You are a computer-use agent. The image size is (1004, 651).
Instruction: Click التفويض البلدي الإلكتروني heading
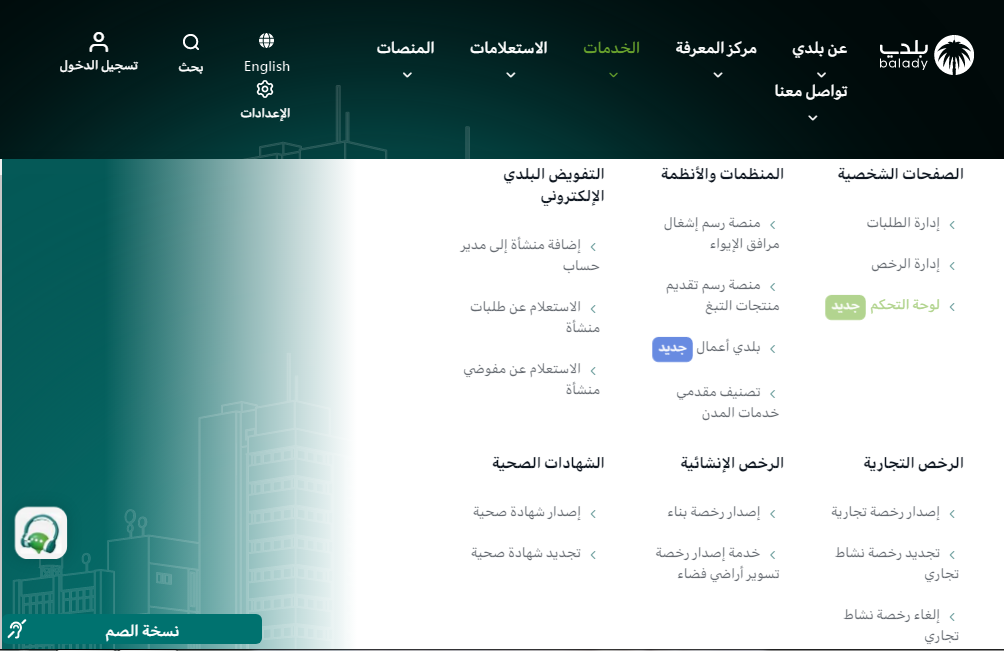[554, 185]
